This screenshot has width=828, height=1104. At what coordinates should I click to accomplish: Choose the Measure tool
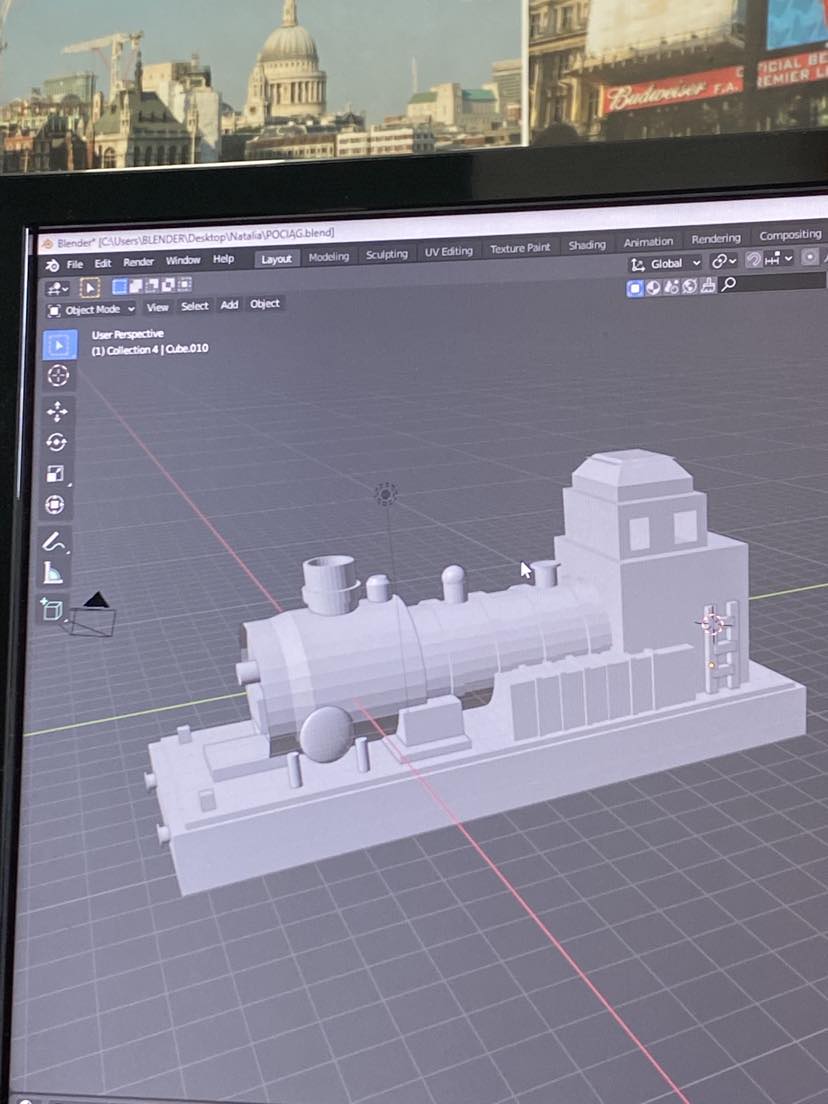click(54, 574)
